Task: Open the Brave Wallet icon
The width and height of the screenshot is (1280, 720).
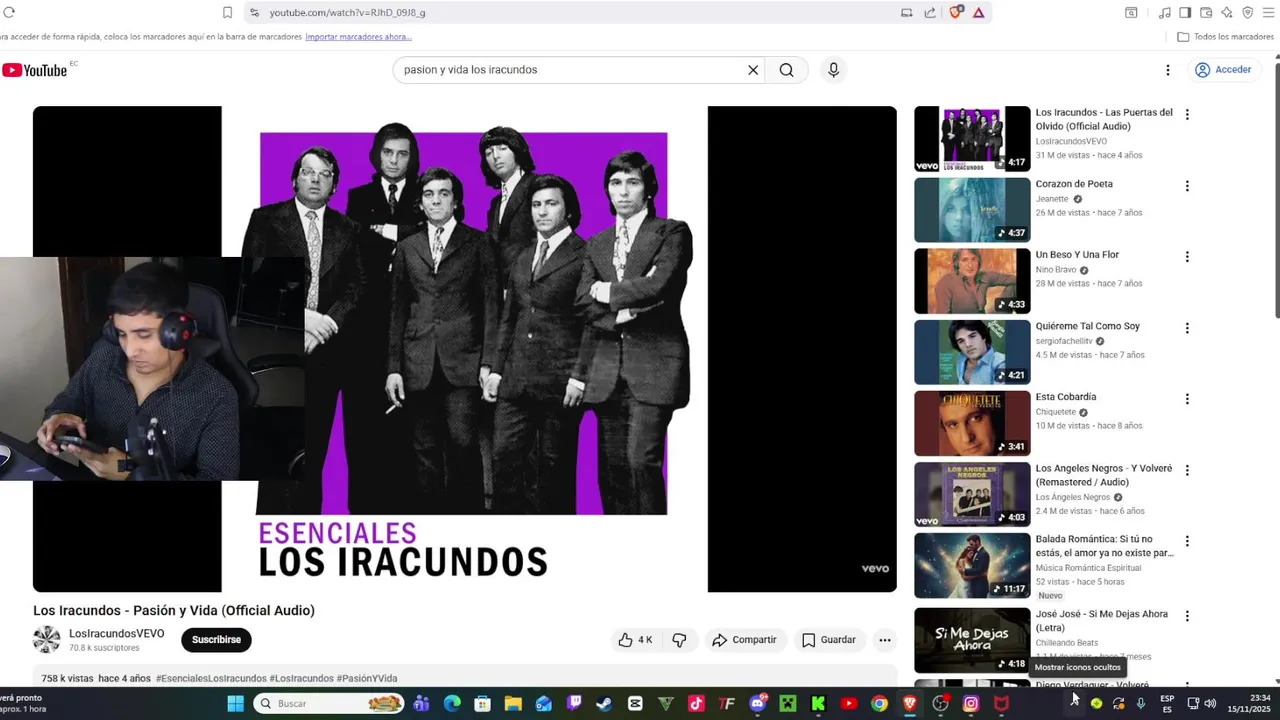Action: click(1206, 12)
